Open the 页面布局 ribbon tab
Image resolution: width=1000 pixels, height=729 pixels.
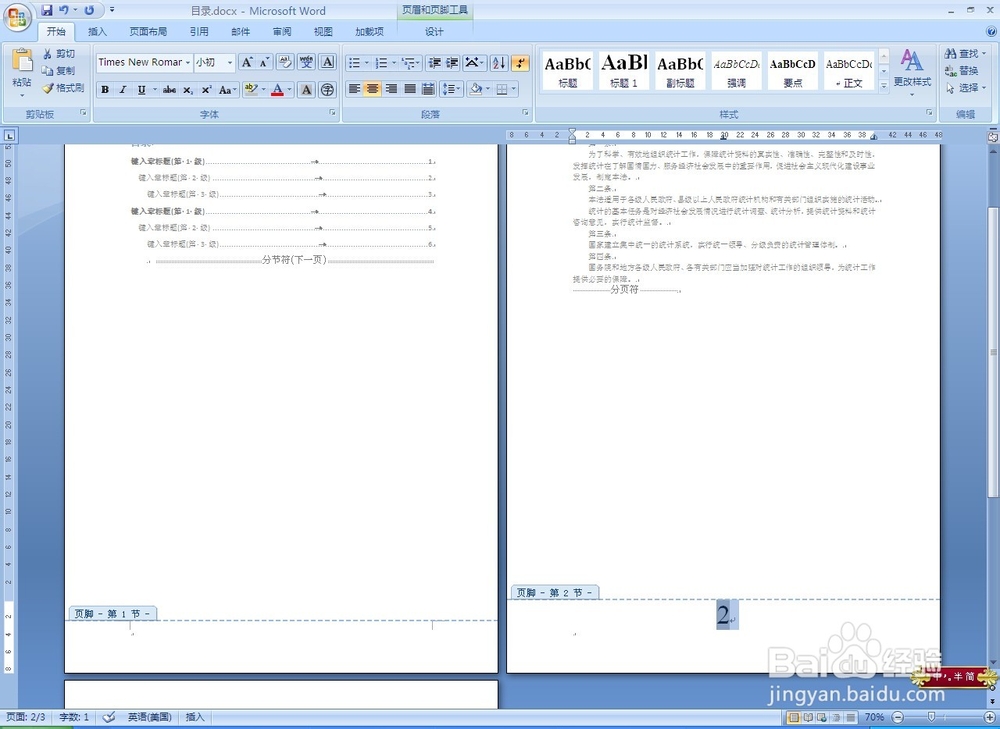149,31
